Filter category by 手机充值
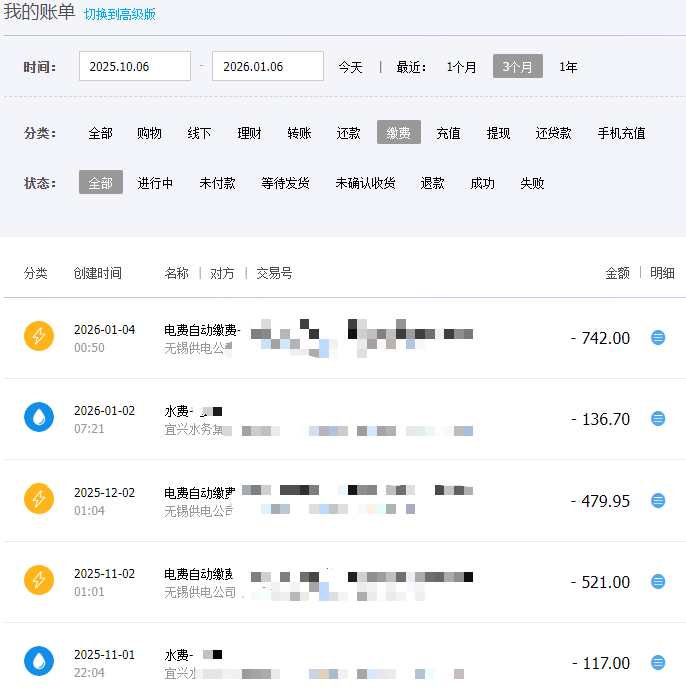The width and height of the screenshot is (686, 697). pos(621,133)
